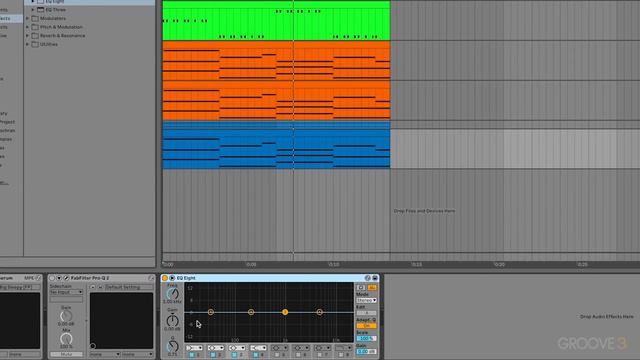Open the band 5 filter type chooser
Image resolution: width=640 pixels, height=360 pixels.
(279, 348)
